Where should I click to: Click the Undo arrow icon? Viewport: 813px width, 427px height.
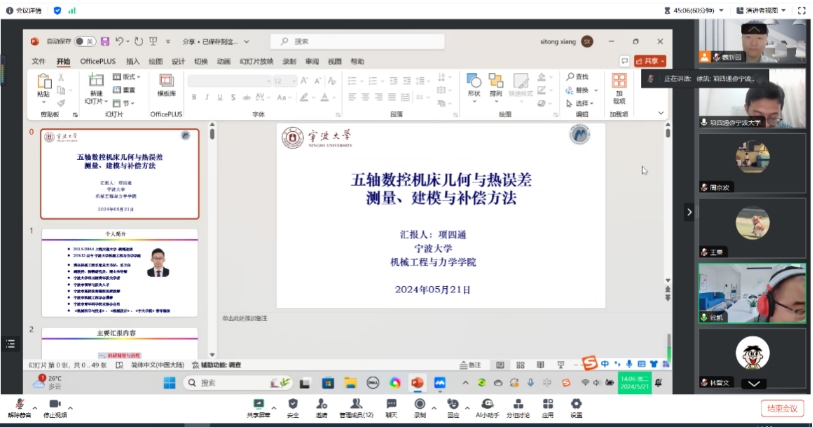[119, 41]
